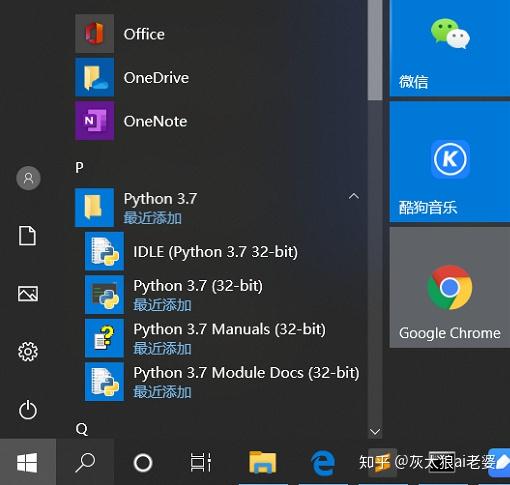Open the 酷狗音乐 tile
The image size is (510, 485).
click(450, 162)
